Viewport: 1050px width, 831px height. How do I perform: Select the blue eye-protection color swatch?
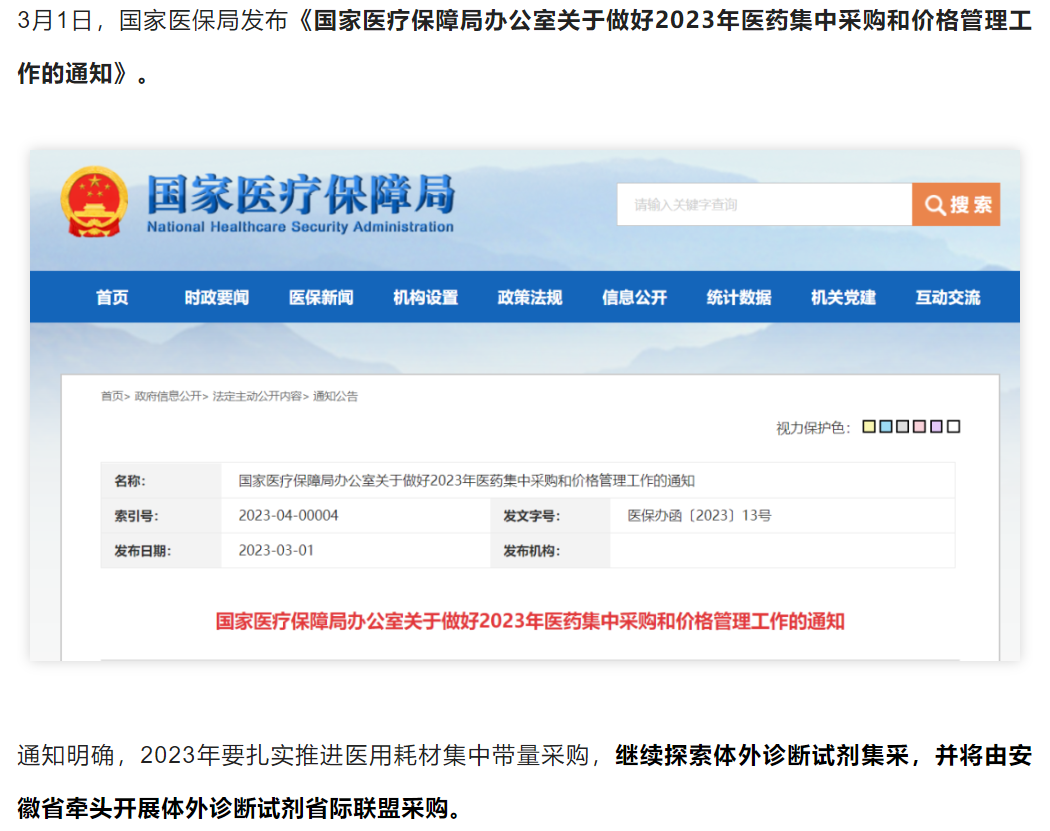(x=886, y=427)
